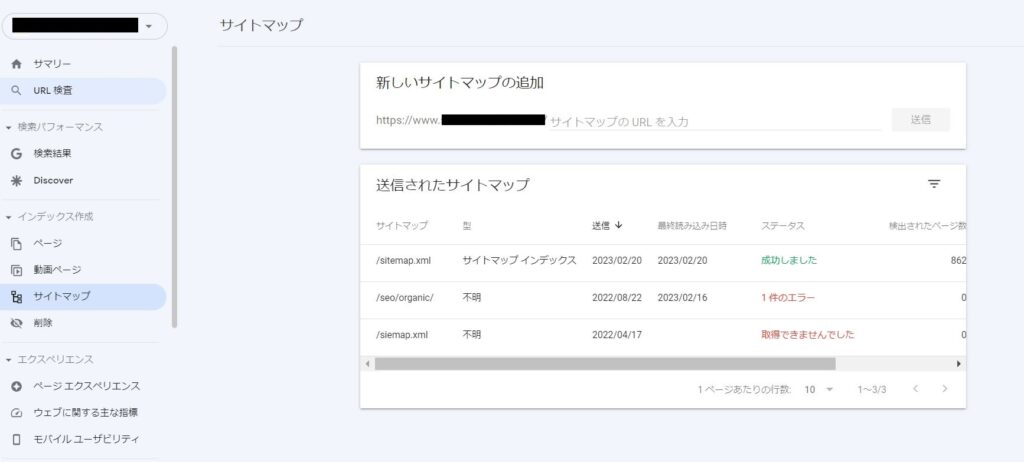Click the crossed-eye icon for 削除
The height and width of the screenshot is (462, 1024).
coord(16,324)
